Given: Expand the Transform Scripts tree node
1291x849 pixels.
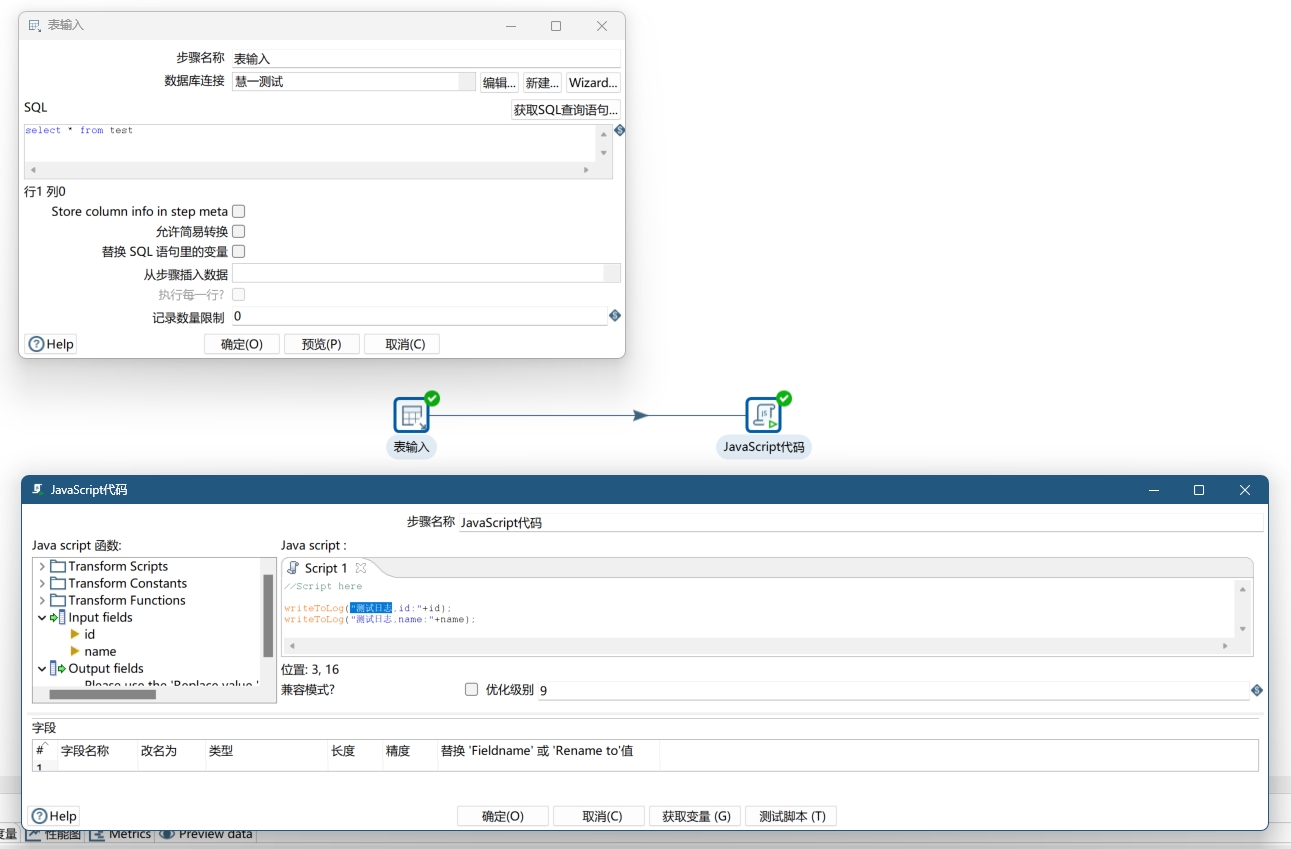Looking at the screenshot, I should pyautogui.click(x=42, y=567).
